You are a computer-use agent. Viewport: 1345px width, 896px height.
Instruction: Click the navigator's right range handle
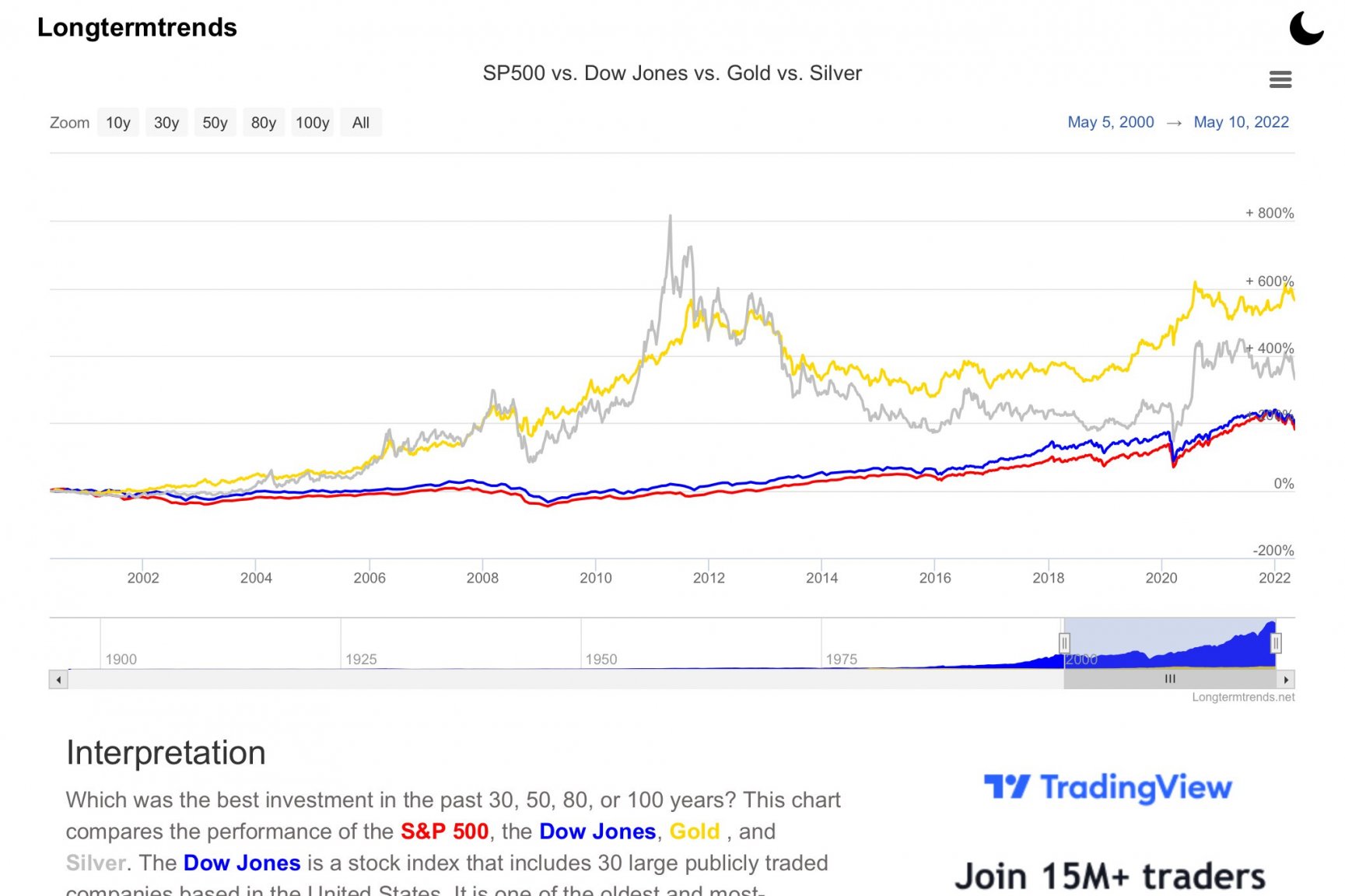pos(1276,643)
